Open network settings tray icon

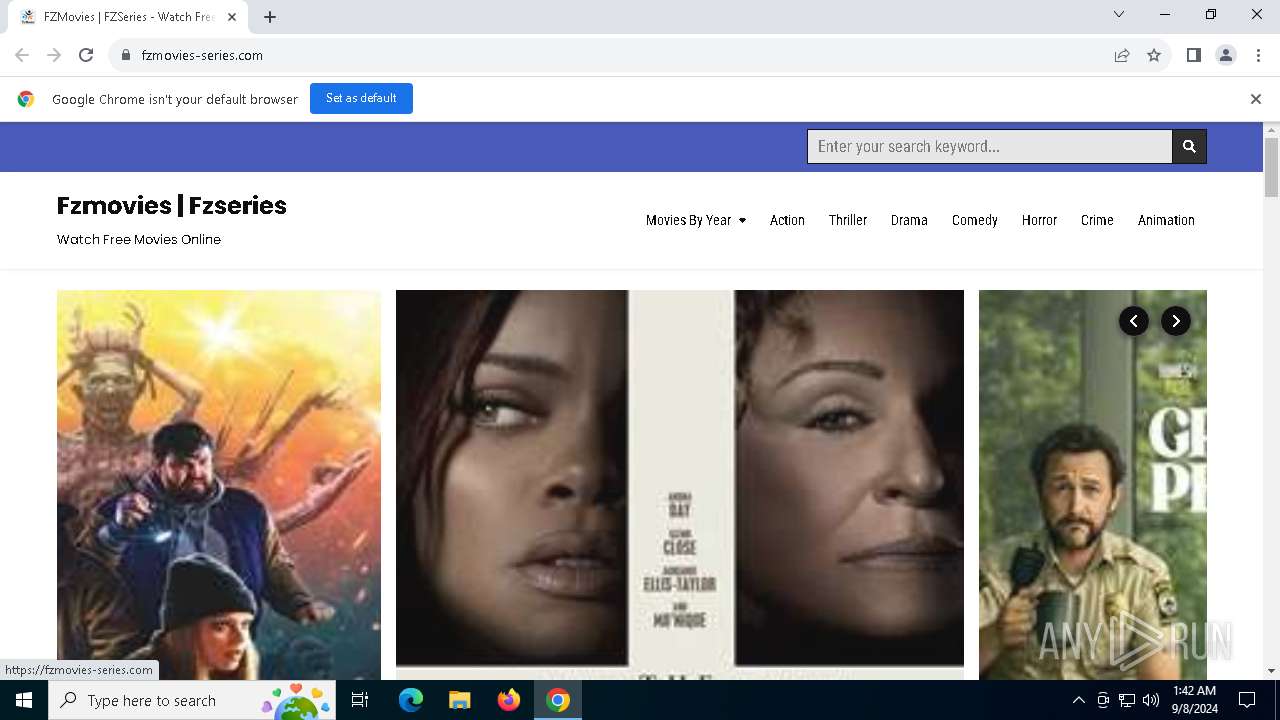click(1127, 700)
